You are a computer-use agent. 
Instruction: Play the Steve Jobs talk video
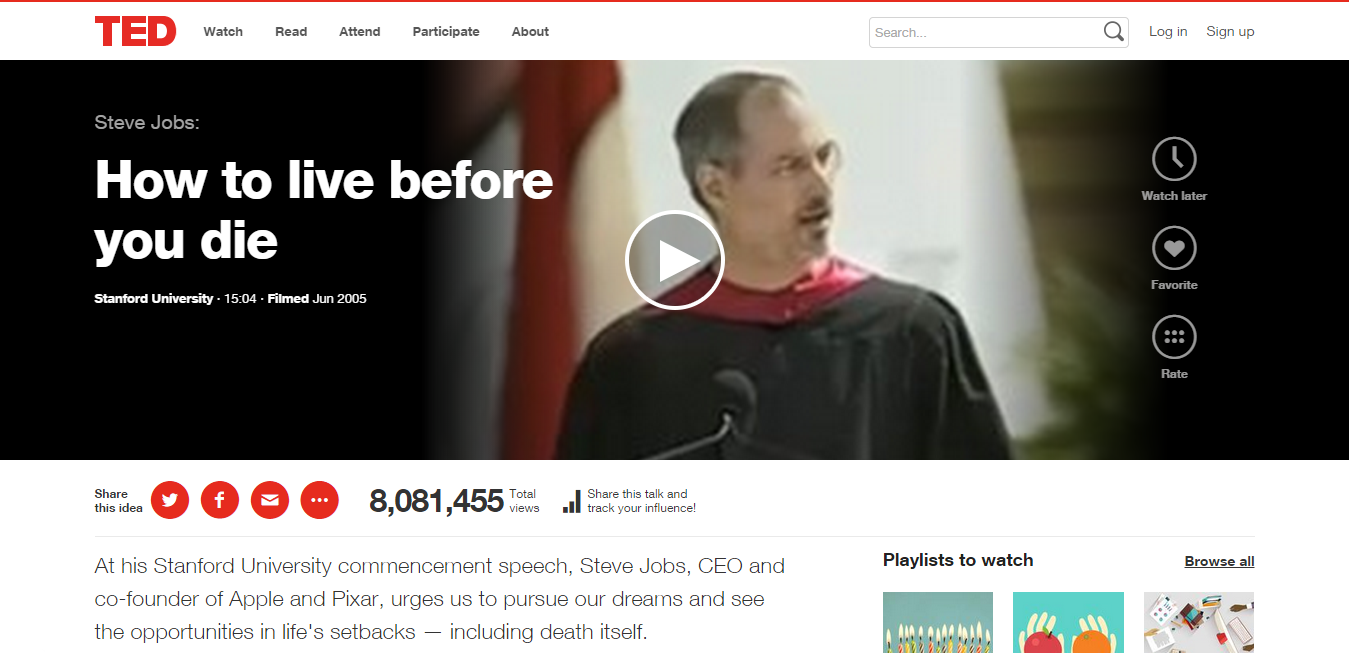[x=675, y=260]
